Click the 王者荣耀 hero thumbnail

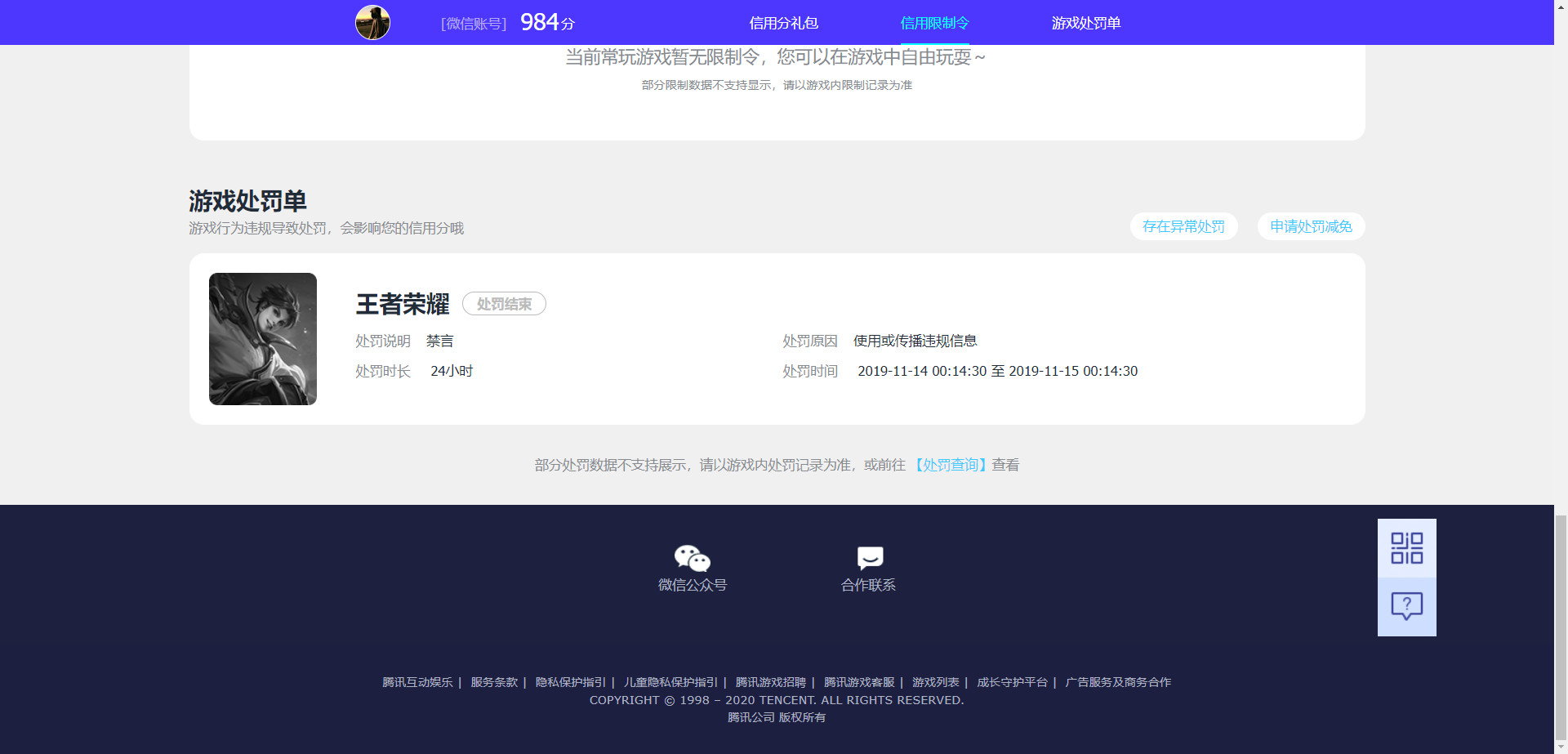tap(263, 339)
